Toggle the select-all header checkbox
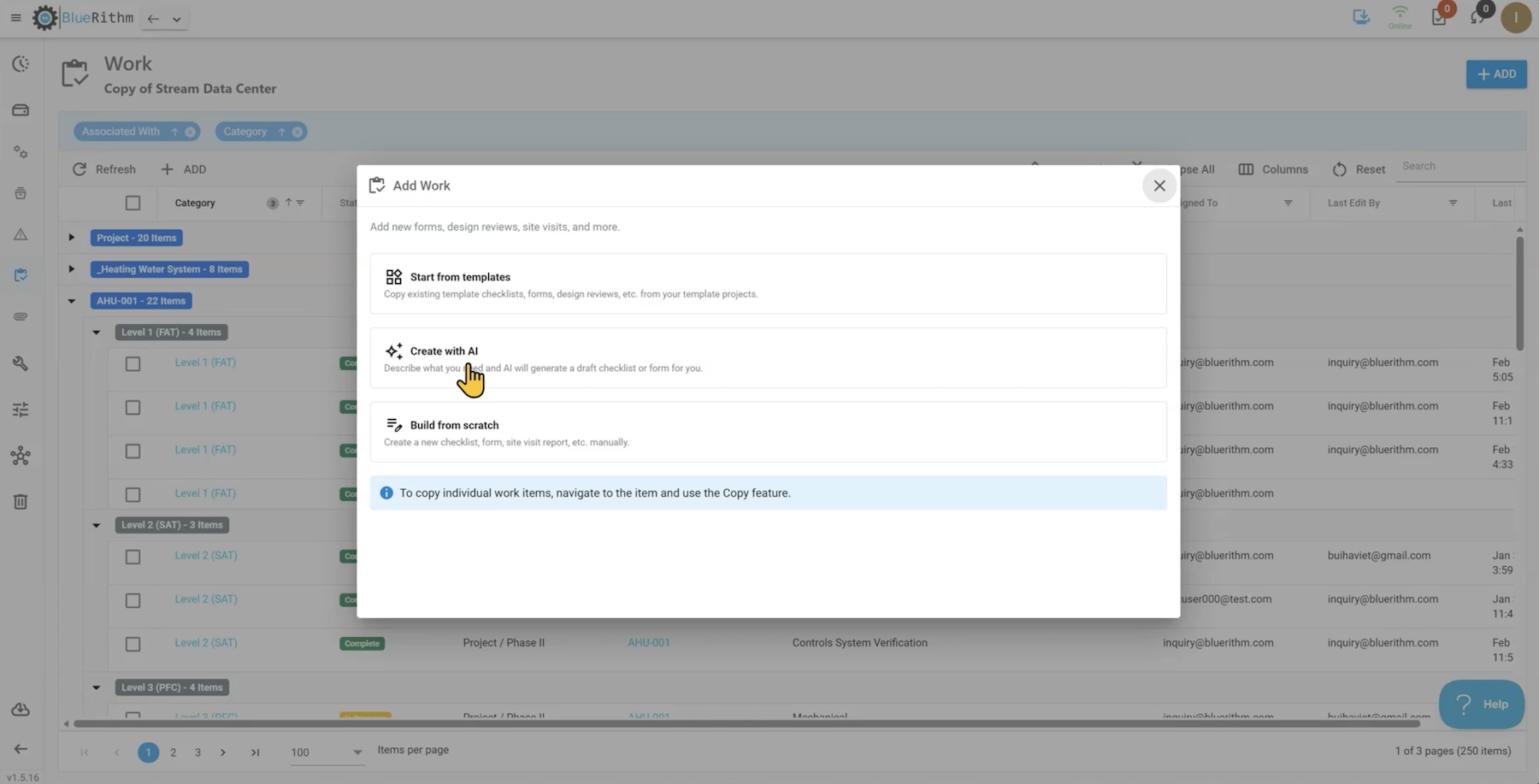This screenshot has width=1539, height=784. coord(133,203)
